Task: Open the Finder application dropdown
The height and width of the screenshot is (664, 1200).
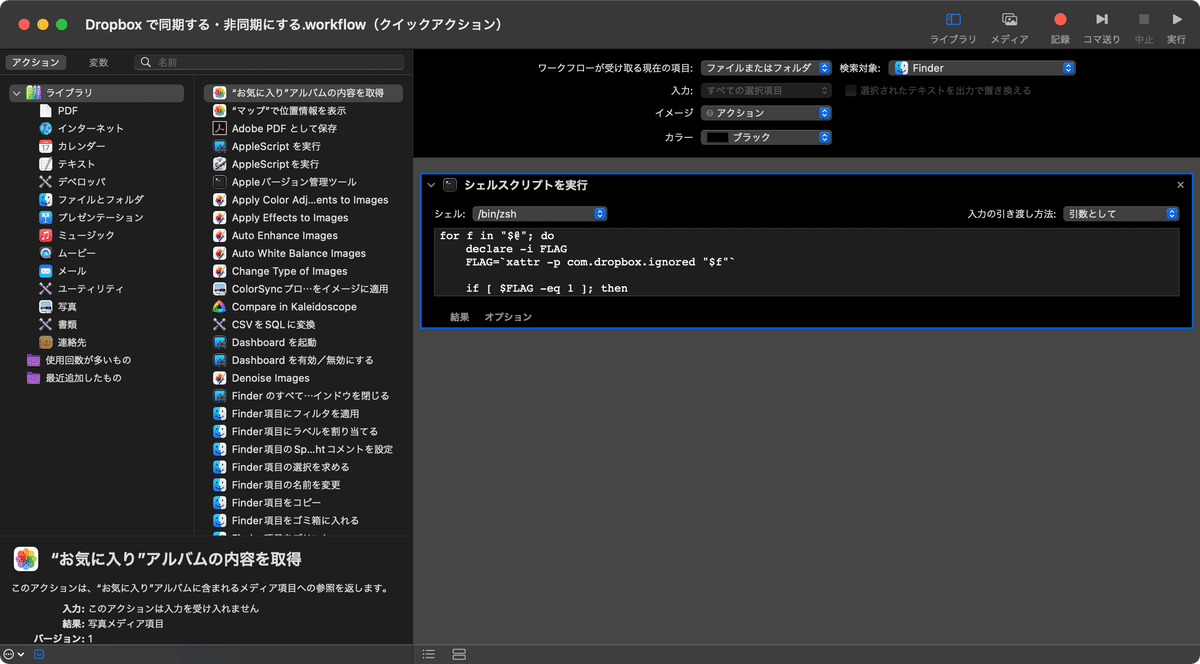Action: click(x=982, y=68)
